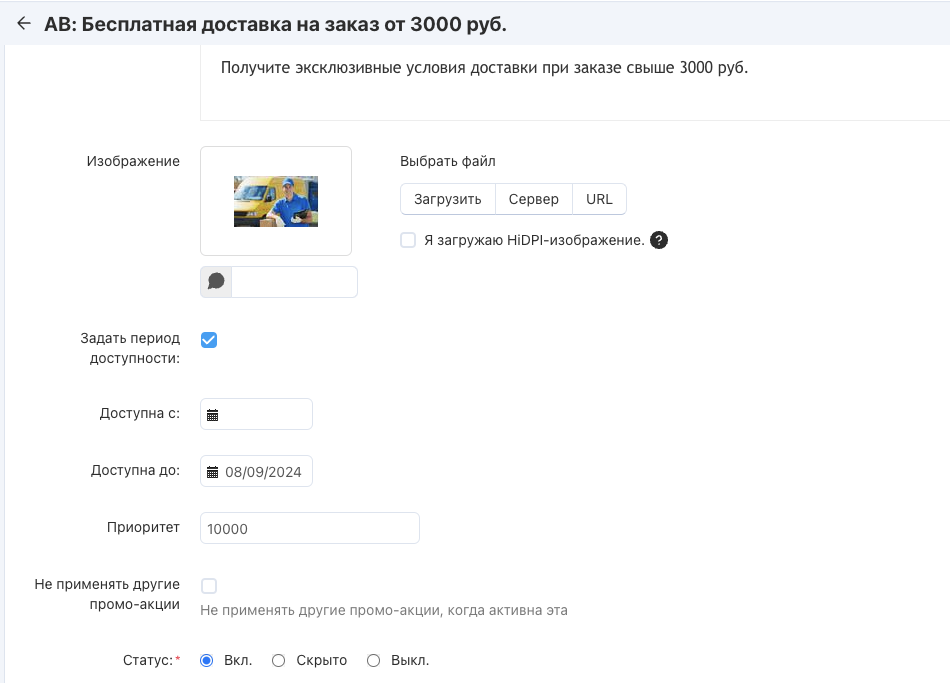Select the Вкл. status radio button
Image resolution: width=950 pixels, height=683 pixels.
(207, 661)
